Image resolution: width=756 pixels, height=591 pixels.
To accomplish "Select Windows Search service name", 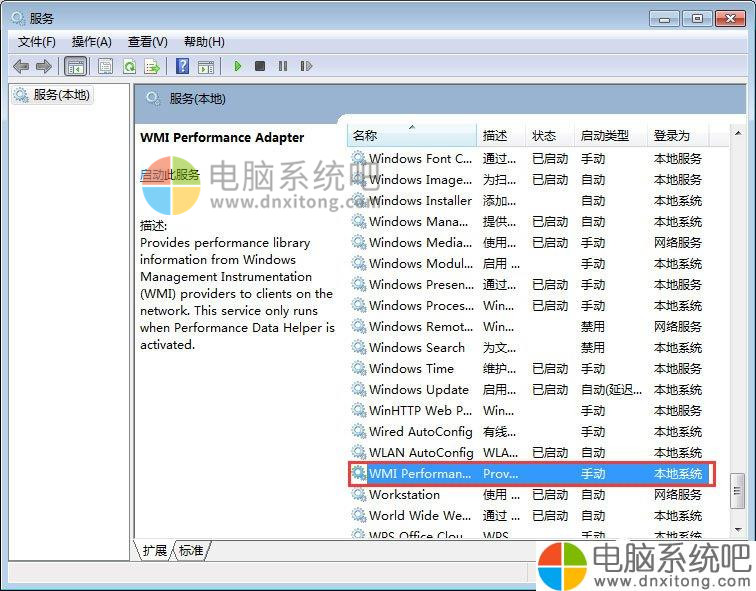I will tap(417, 348).
